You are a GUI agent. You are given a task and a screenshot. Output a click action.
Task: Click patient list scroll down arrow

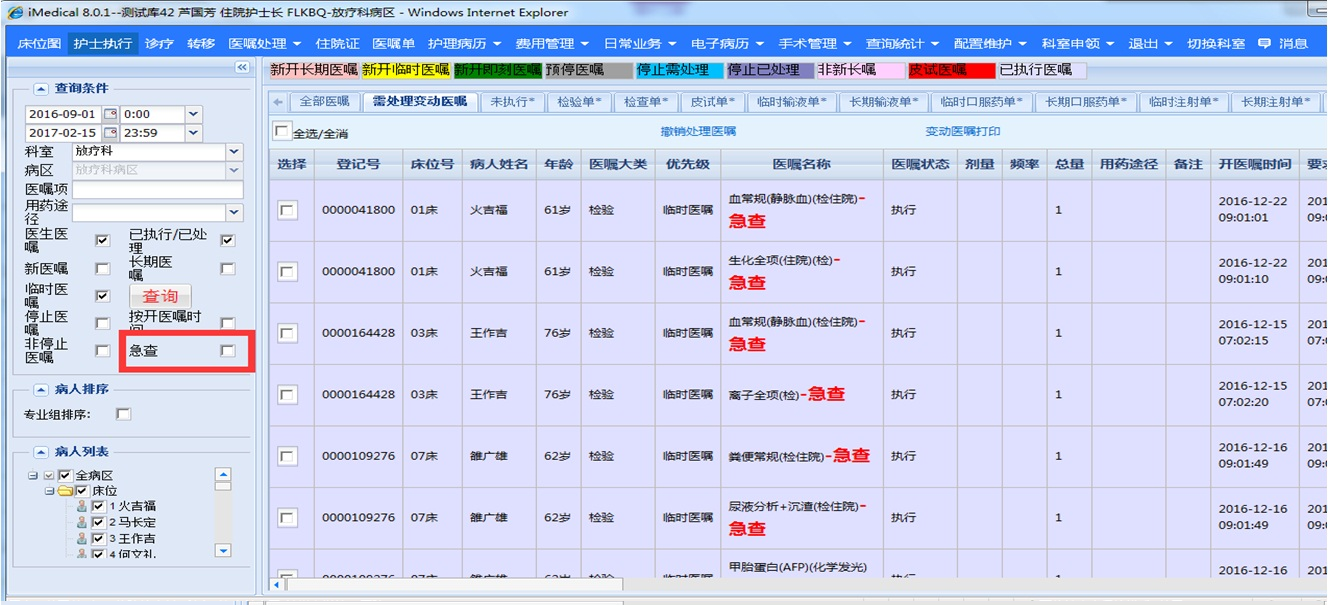[223, 549]
